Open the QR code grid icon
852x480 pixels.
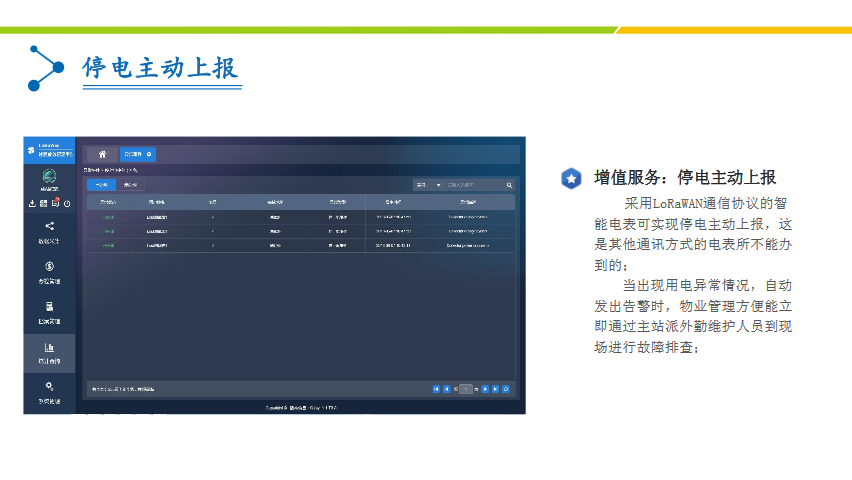pos(44,203)
